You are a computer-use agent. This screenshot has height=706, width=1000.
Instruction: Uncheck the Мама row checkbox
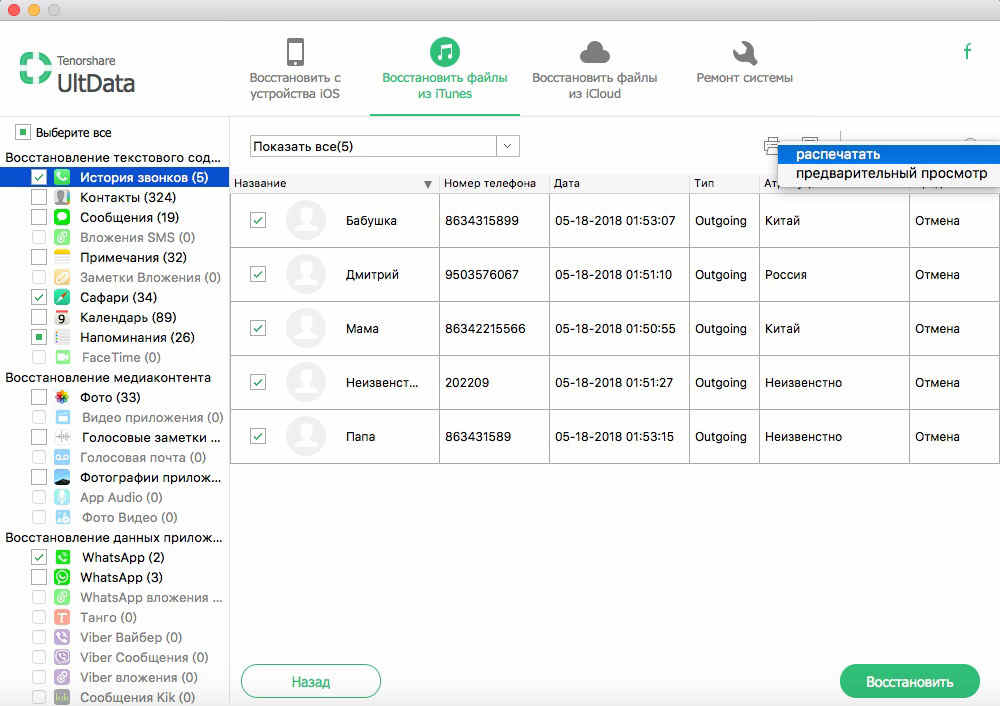[x=258, y=328]
